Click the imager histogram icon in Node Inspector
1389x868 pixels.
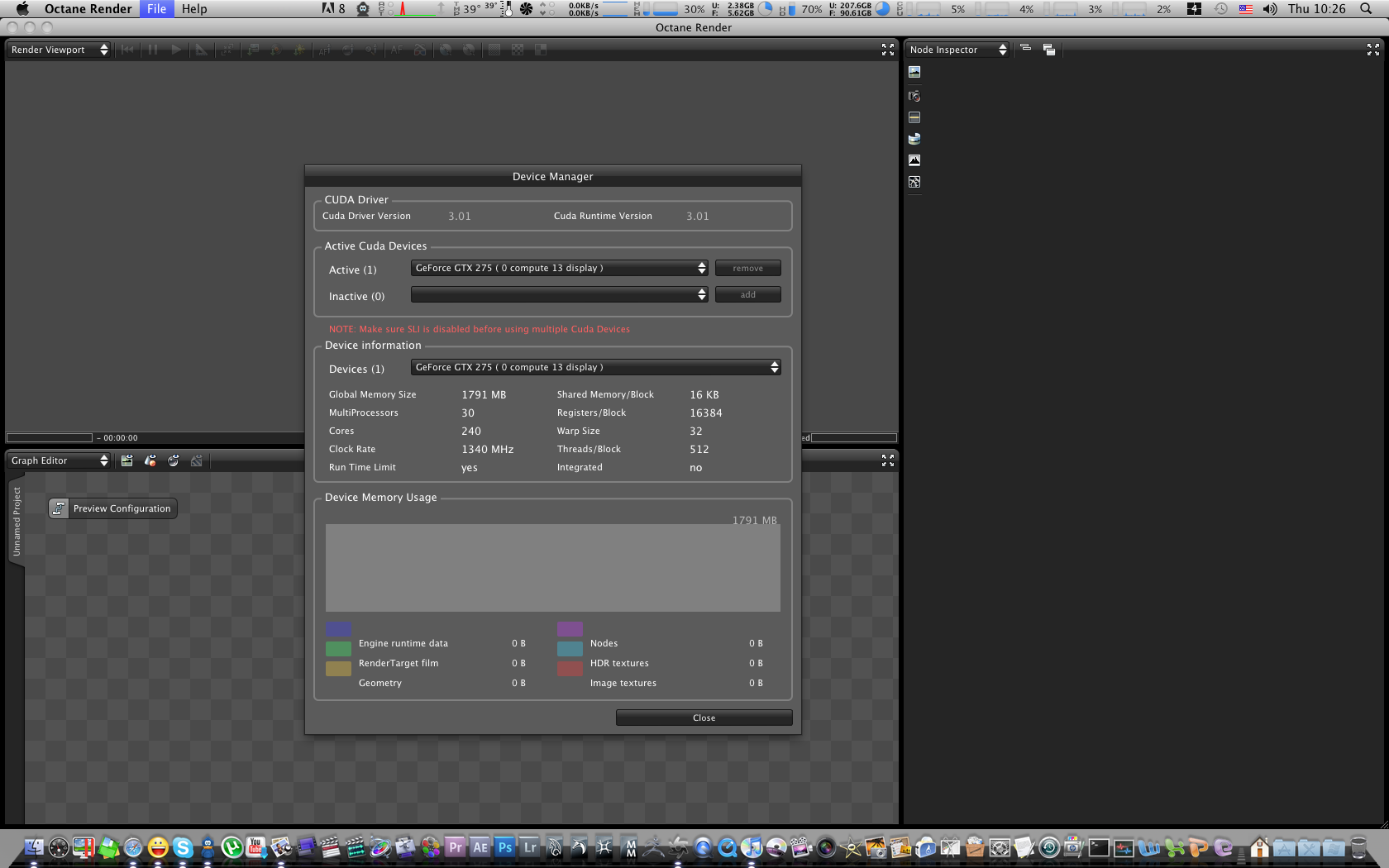click(x=914, y=160)
